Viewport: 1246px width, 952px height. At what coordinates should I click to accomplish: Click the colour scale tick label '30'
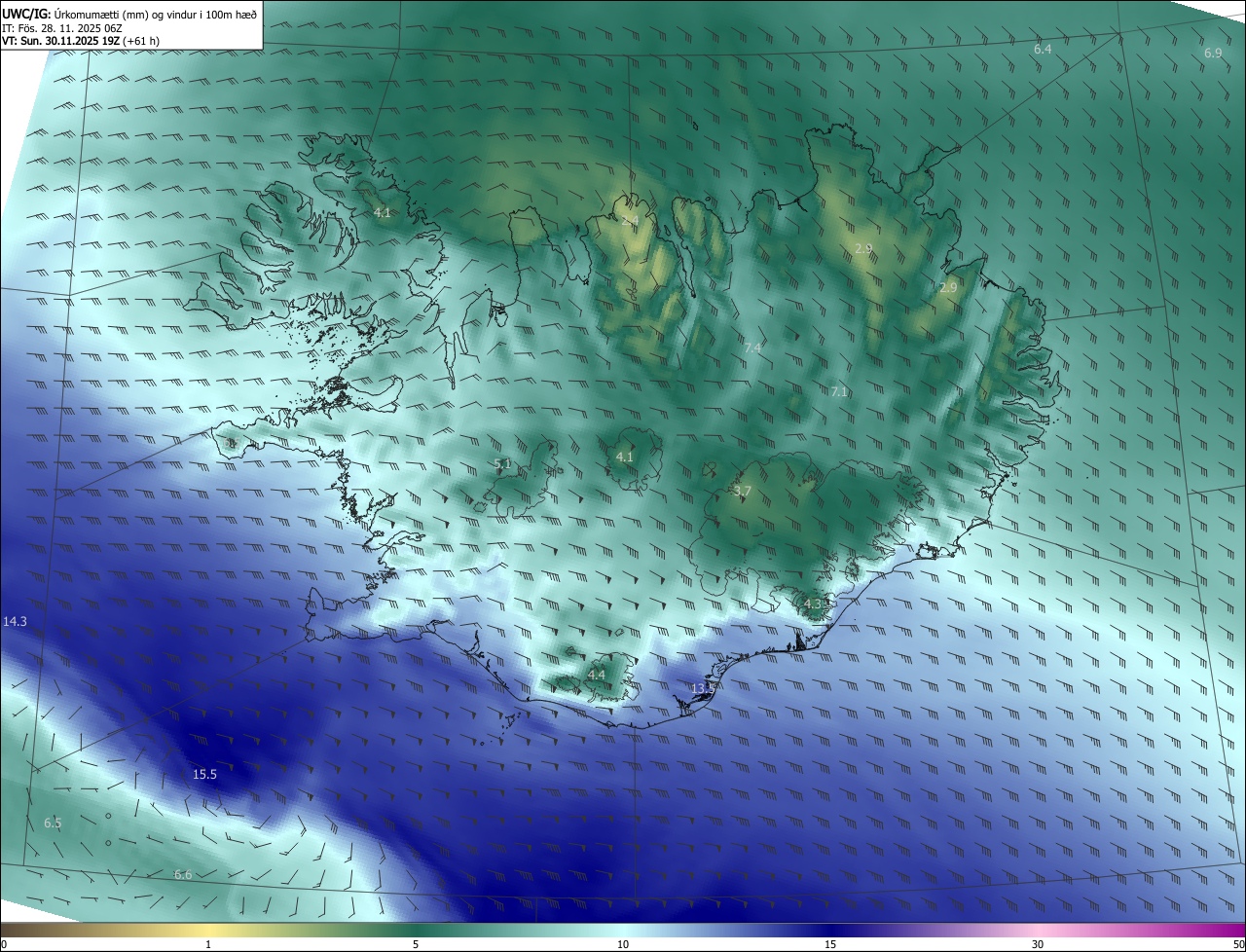[1038, 944]
